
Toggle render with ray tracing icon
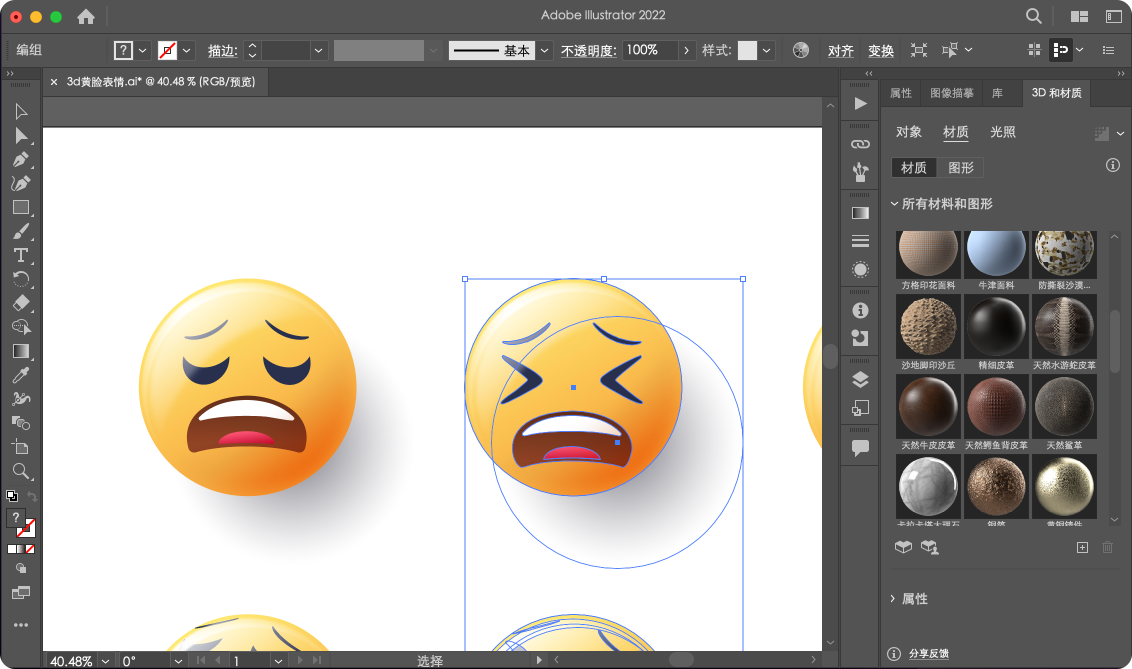pos(1102,133)
